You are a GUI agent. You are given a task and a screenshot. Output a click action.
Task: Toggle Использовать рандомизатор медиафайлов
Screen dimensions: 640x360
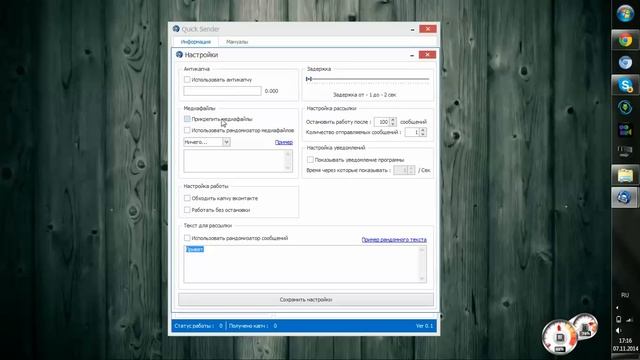tap(187, 130)
